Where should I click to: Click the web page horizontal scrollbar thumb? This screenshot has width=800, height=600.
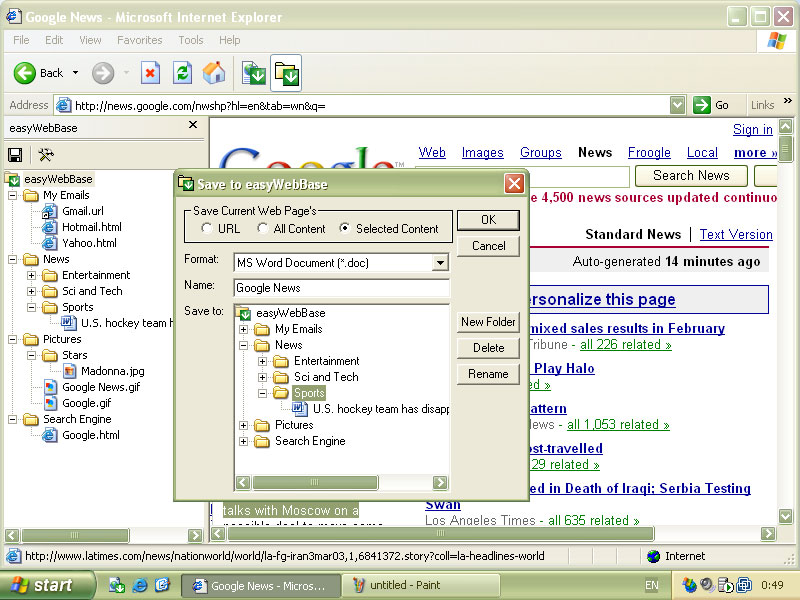pyautogui.click(x=440, y=534)
